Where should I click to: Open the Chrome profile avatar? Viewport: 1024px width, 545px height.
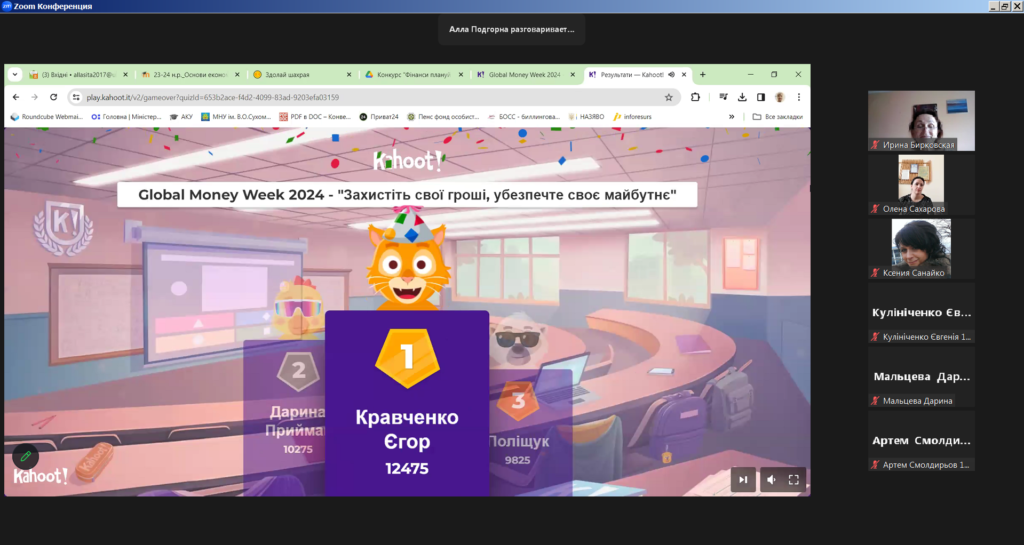(780, 97)
